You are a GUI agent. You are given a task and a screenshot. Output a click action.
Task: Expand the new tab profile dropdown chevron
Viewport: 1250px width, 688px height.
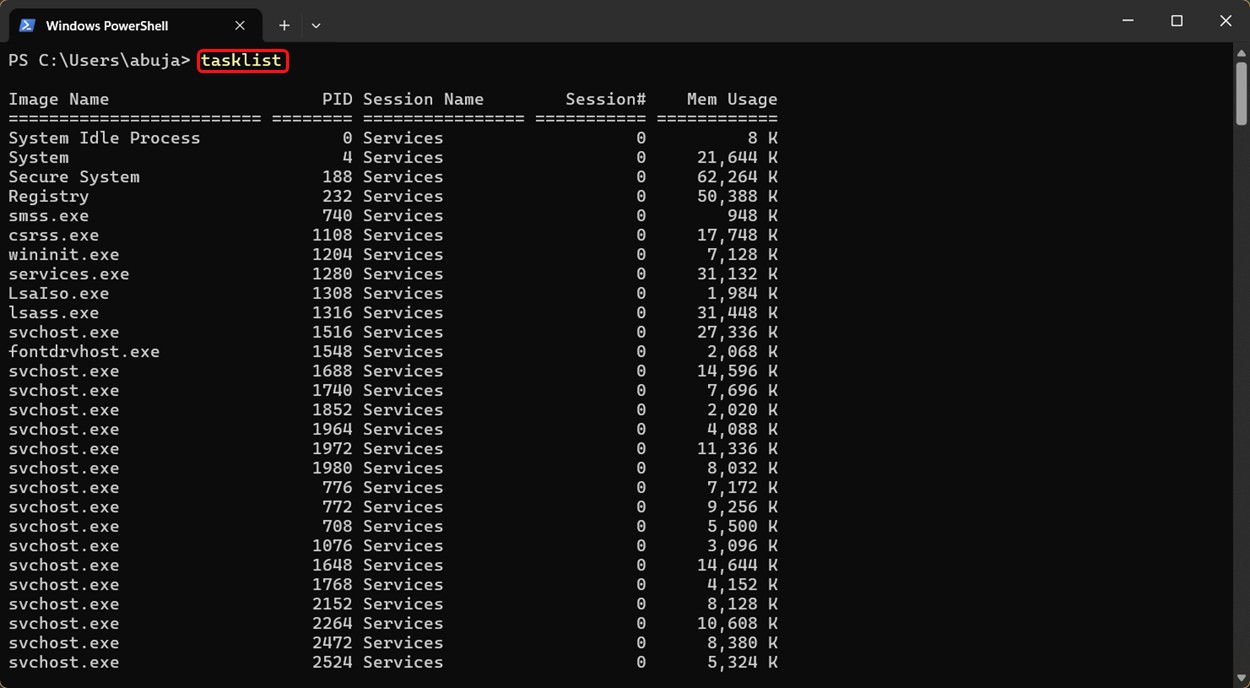click(316, 25)
